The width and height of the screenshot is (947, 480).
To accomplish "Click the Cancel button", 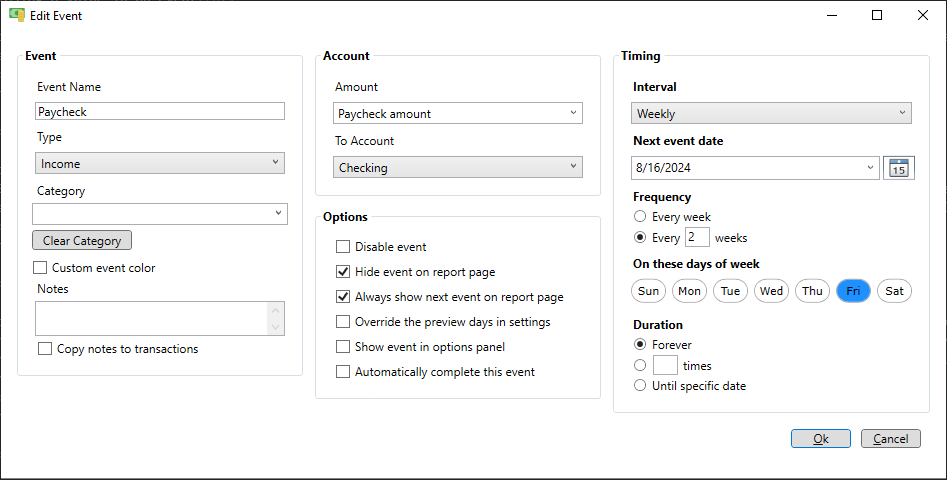I will pos(891,439).
